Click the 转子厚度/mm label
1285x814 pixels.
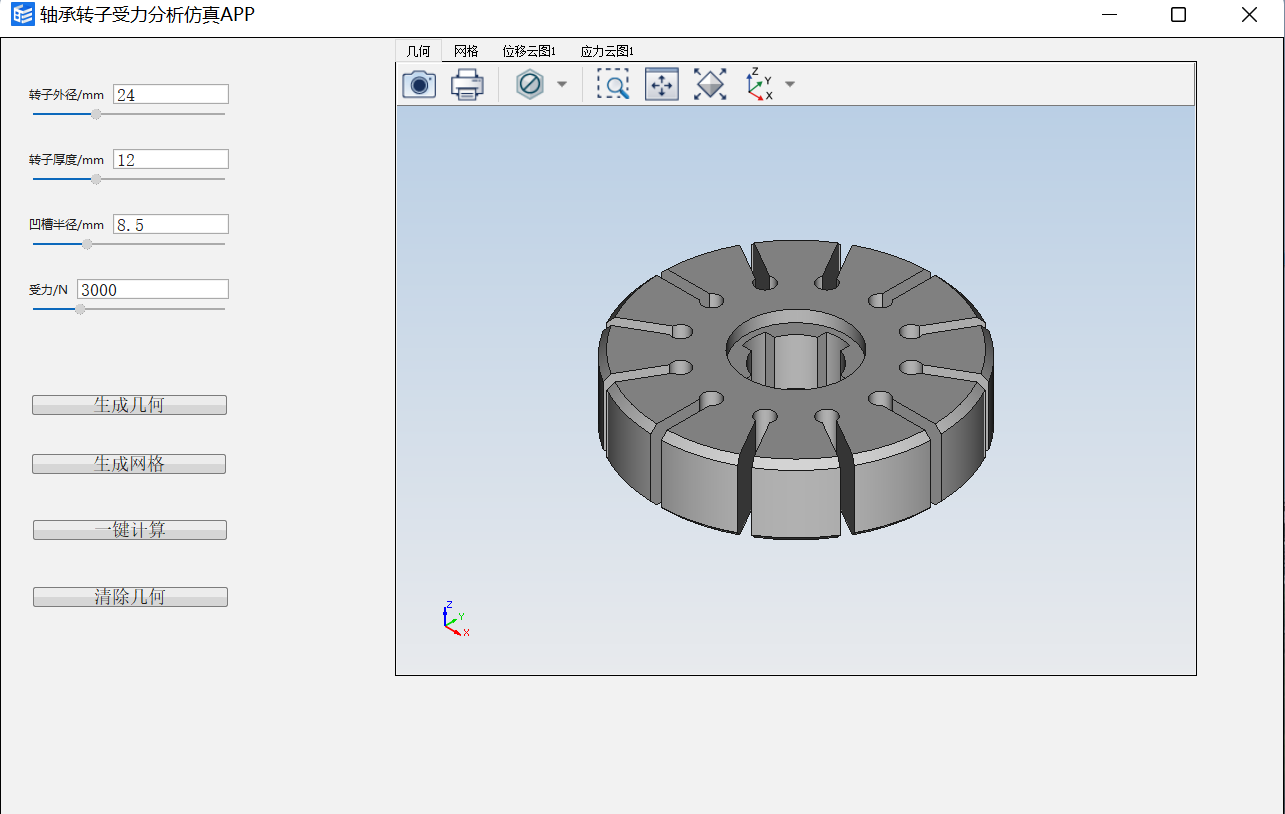pos(66,160)
